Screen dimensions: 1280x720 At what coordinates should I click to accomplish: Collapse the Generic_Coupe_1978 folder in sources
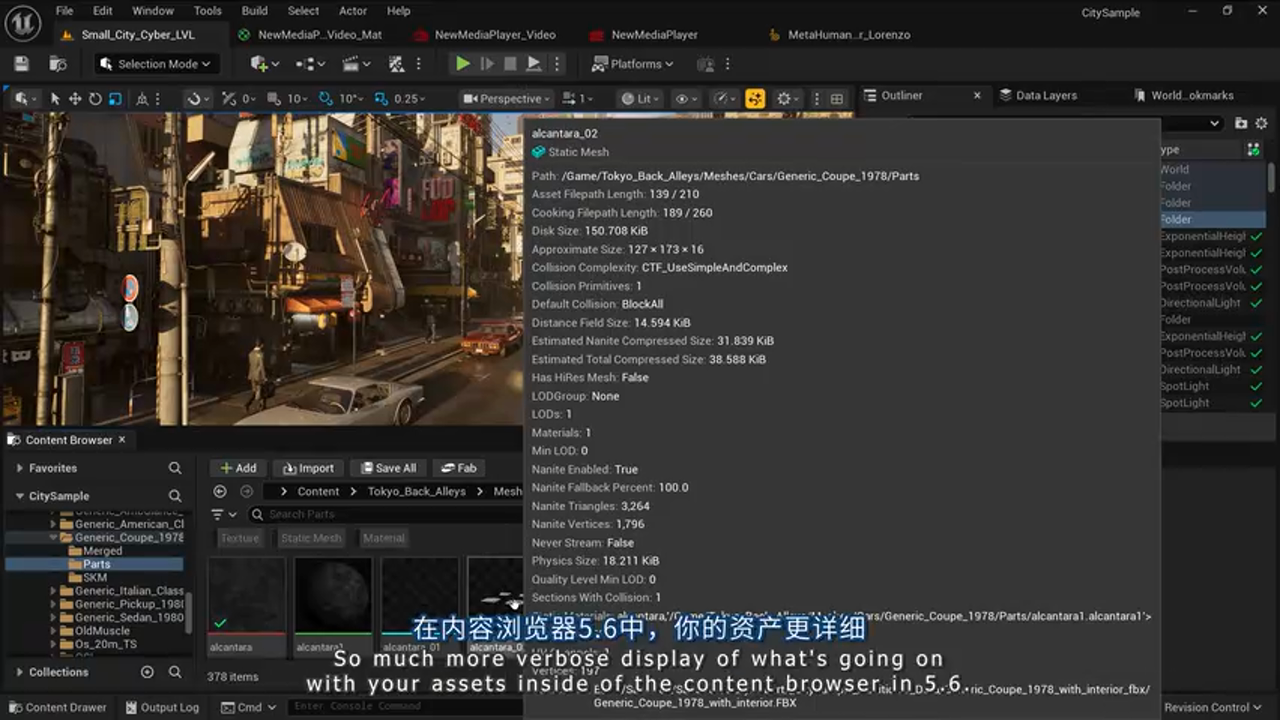point(55,537)
